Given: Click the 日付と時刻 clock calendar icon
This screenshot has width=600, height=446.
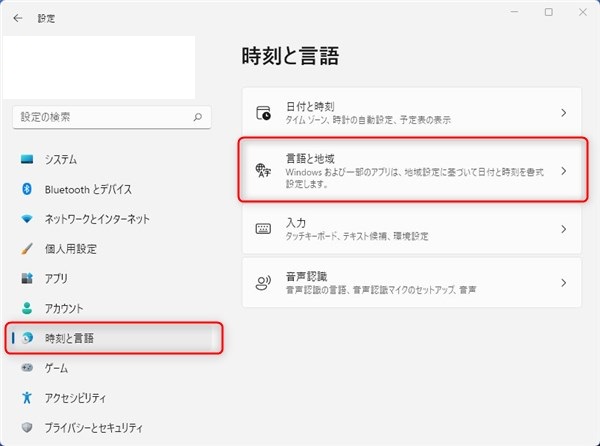Looking at the screenshot, I should tap(264, 112).
